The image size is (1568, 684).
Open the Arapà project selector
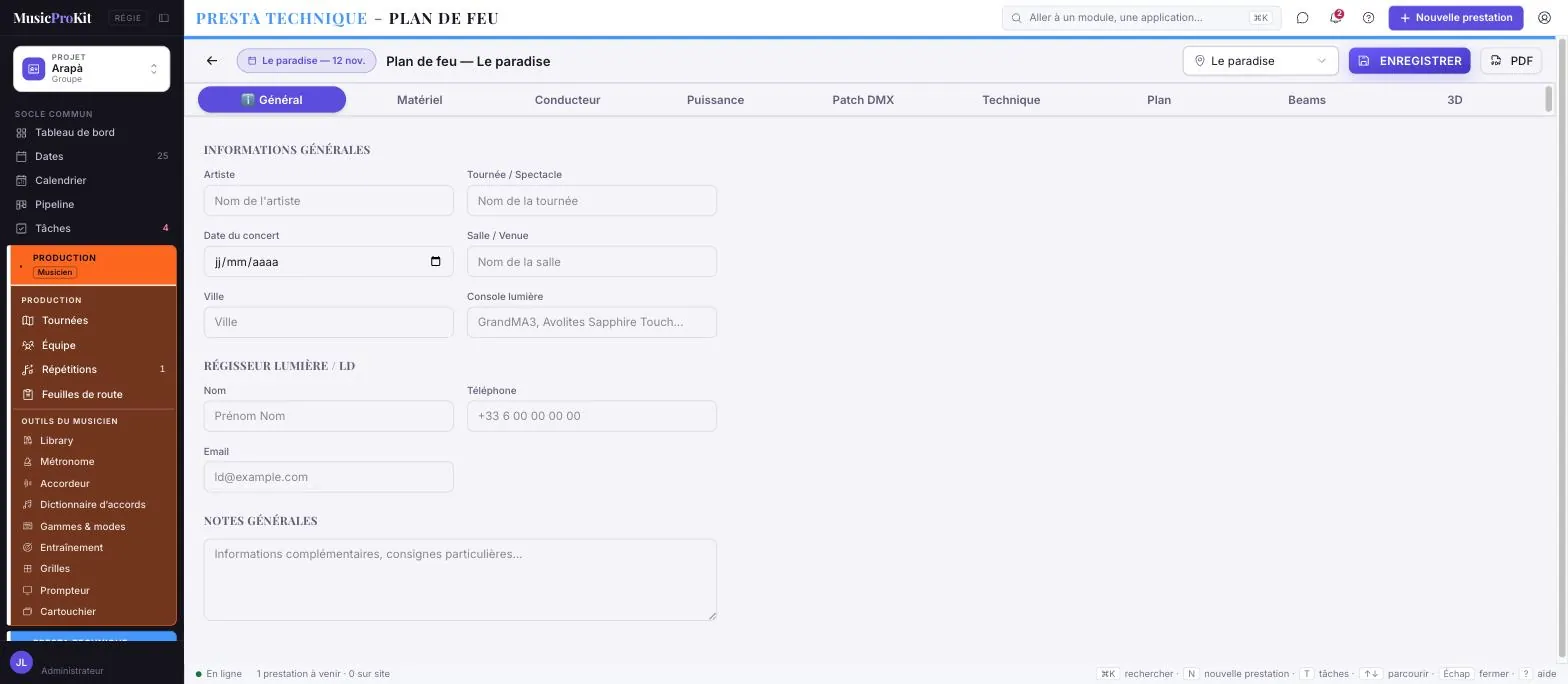91,69
